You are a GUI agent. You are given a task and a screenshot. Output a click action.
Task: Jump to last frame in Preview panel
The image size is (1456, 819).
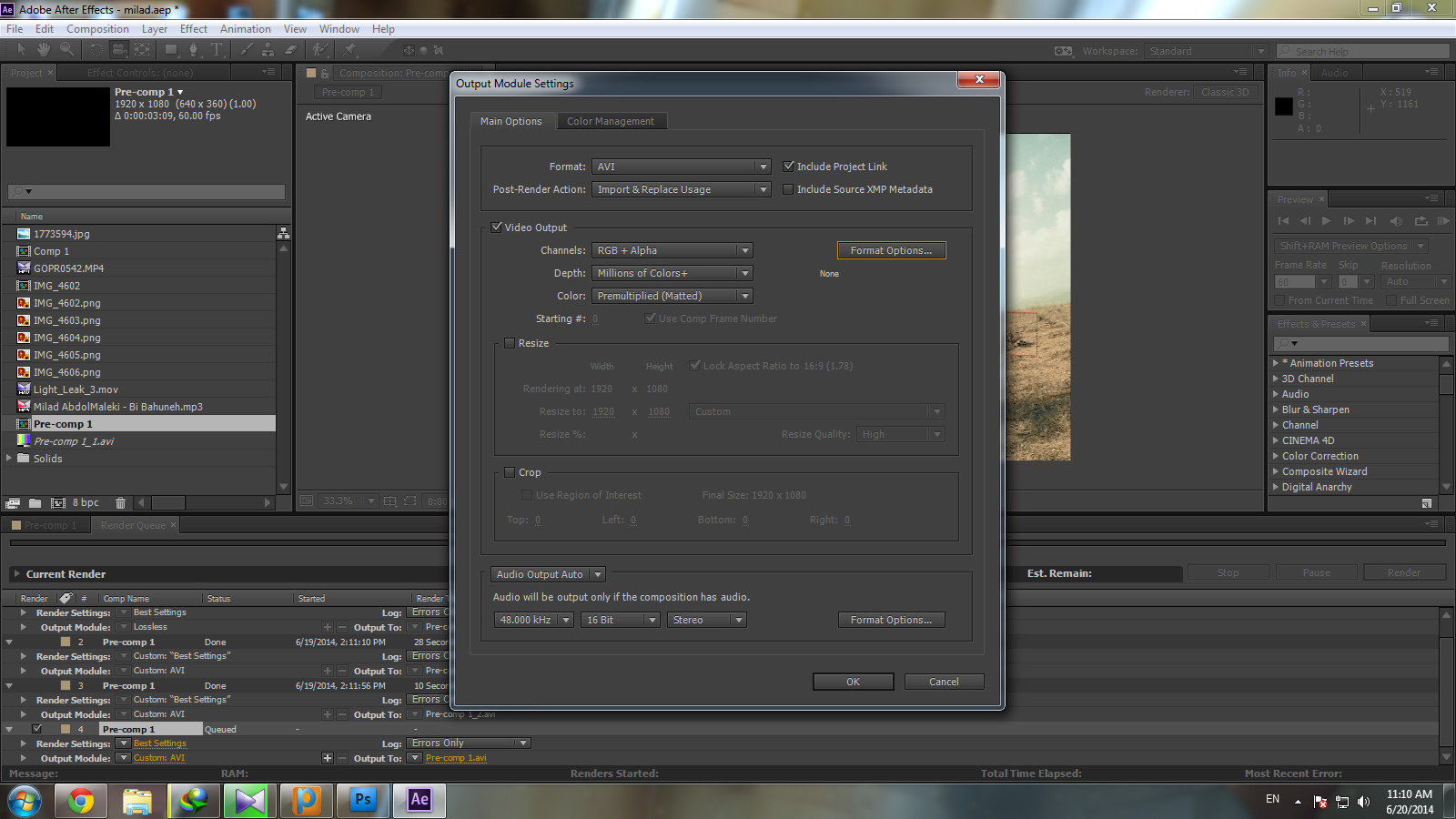tap(1370, 220)
